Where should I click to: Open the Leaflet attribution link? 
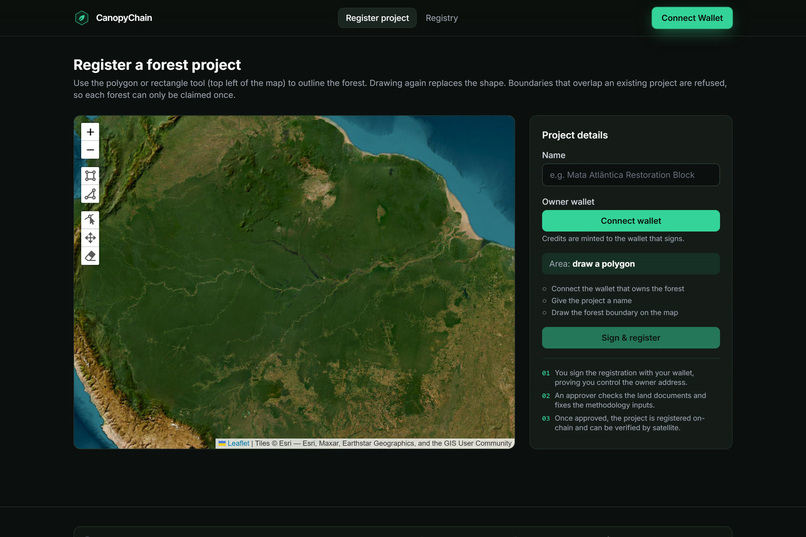tap(238, 443)
